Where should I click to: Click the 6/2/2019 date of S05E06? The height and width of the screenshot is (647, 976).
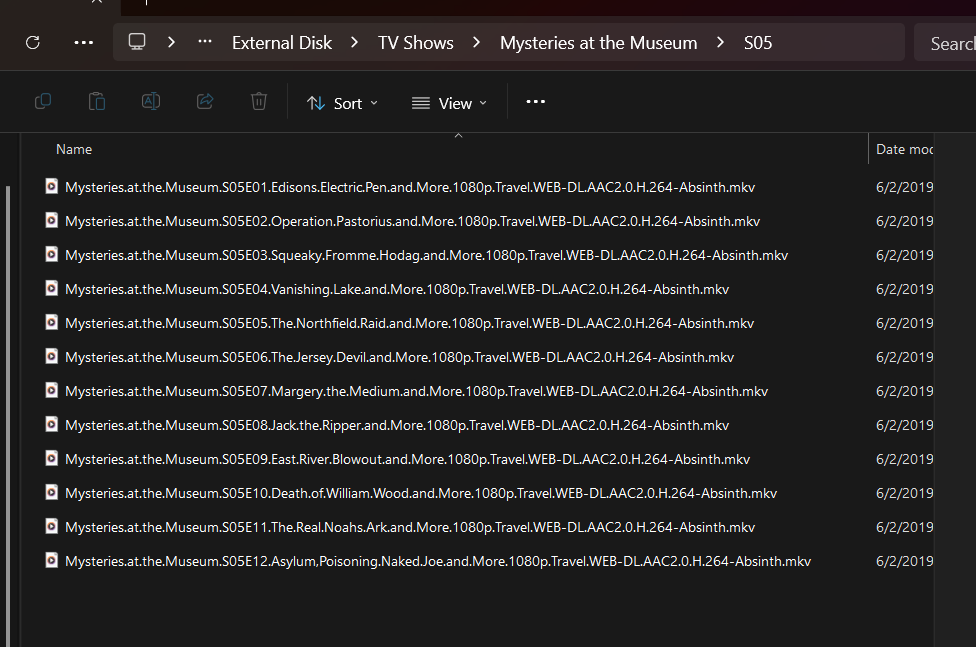tap(904, 357)
